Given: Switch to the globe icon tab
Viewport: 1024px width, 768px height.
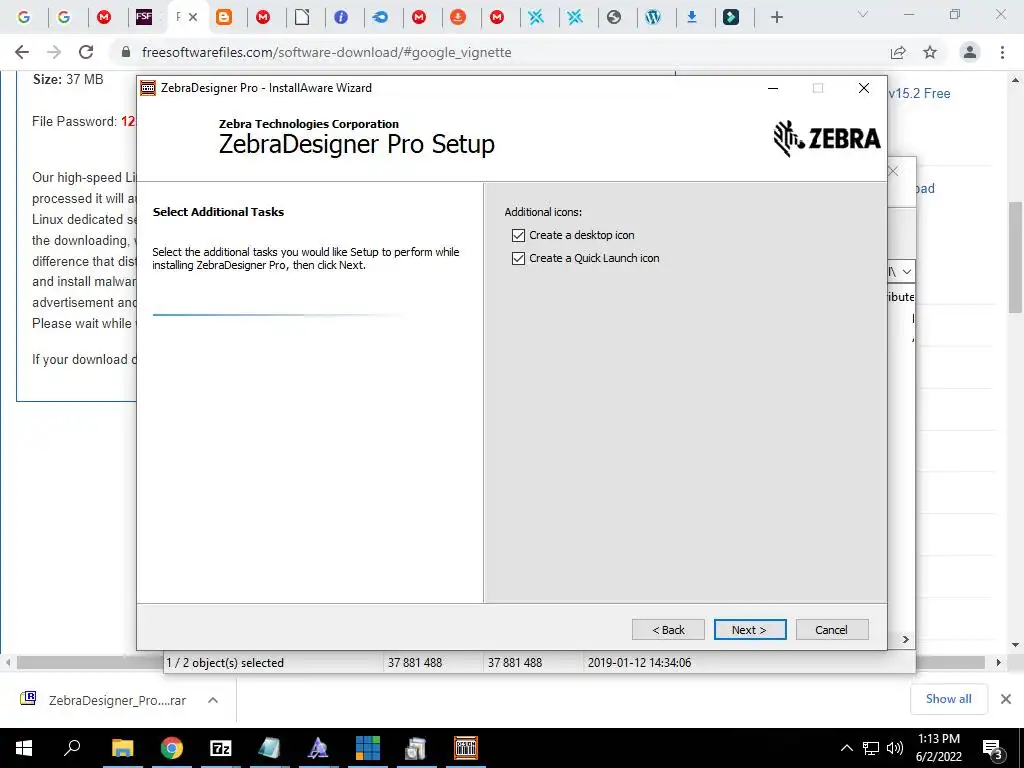Looking at the screenshot, I should pyautogui.click(x=614, y=17).
